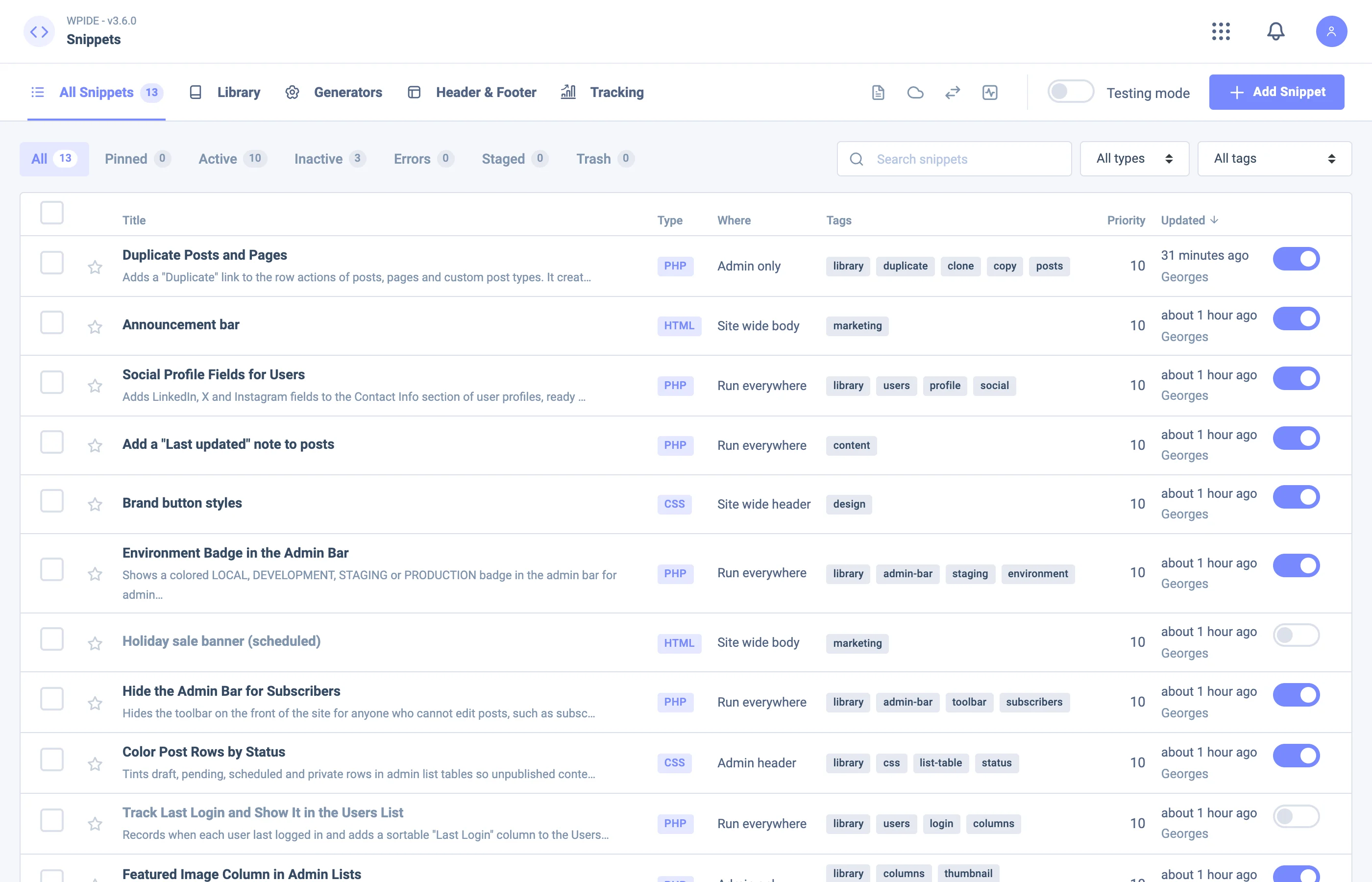1372x882 pixels.
Task: Star the Environment Badge in the Admin Bar snippet
Action: coord(95,574)
